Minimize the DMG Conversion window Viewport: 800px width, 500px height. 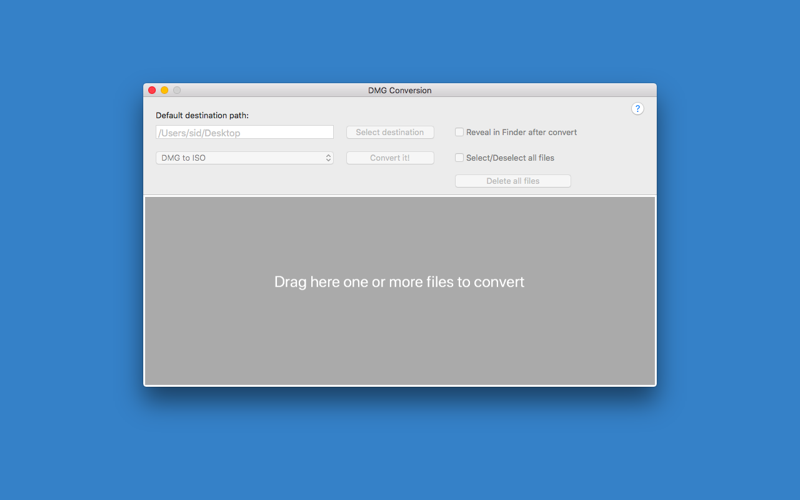tap(164, 90)
